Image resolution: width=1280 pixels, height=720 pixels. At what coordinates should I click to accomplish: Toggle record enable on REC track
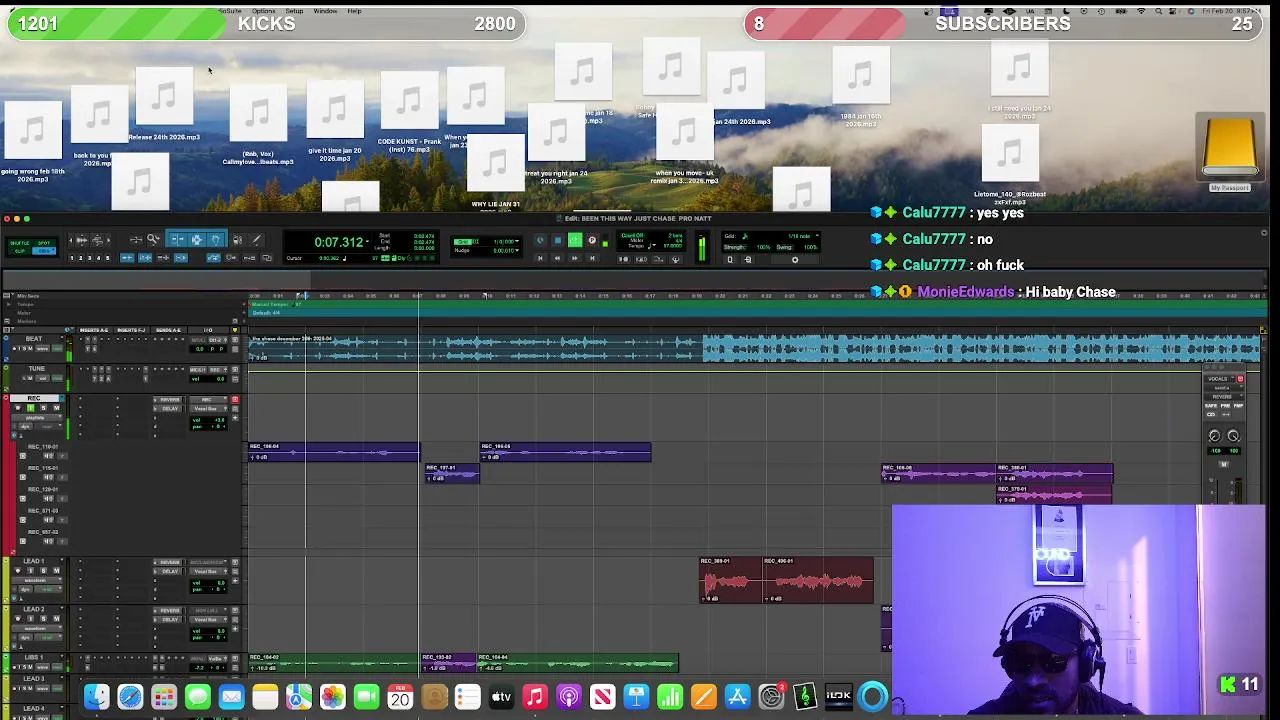(18, 408)
